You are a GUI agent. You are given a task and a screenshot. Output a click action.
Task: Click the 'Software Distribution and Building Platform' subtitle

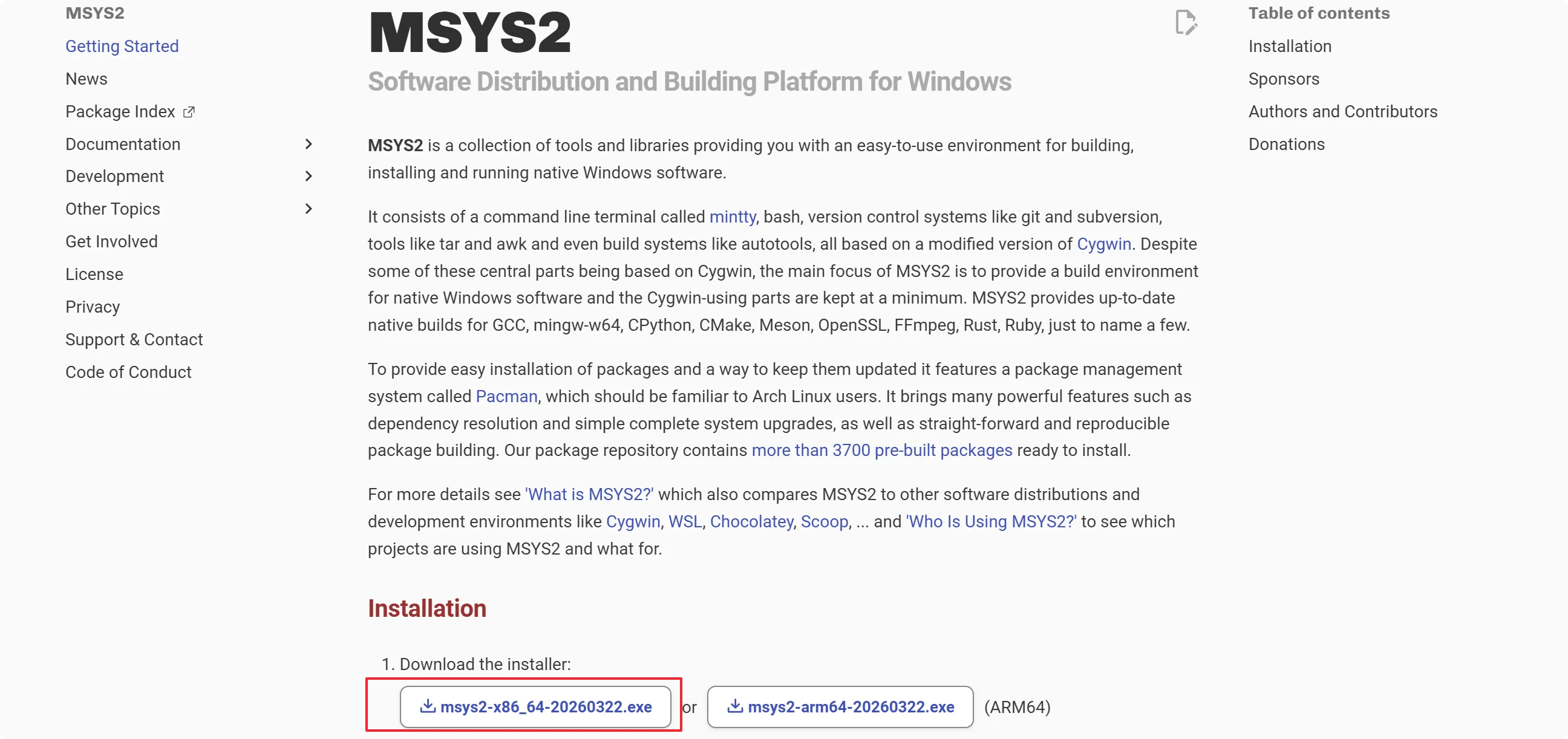click(x=689, y=82)
